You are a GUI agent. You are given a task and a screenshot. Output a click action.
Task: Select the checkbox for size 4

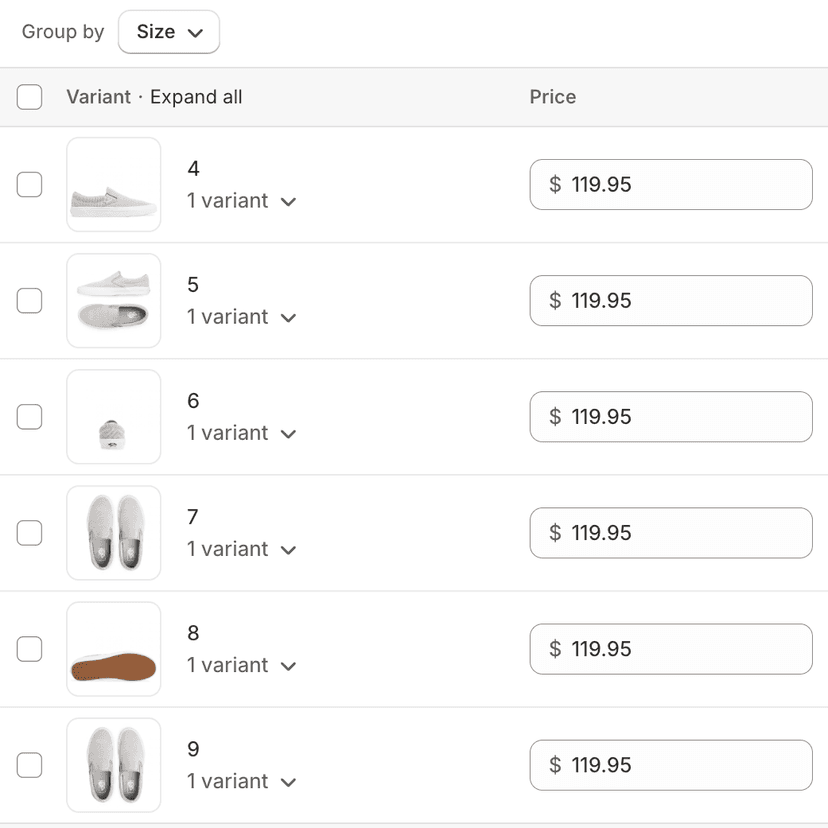(x=30, y=185)
